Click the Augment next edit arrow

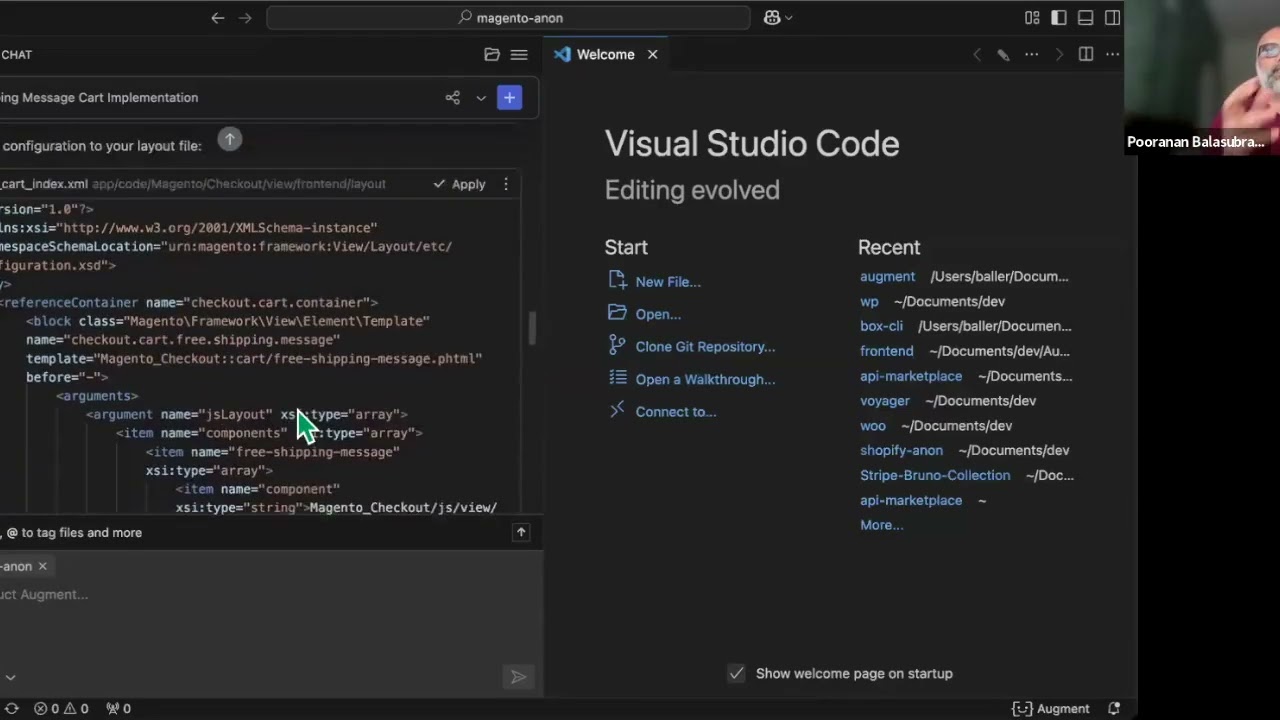click(x=1059, y=55)
